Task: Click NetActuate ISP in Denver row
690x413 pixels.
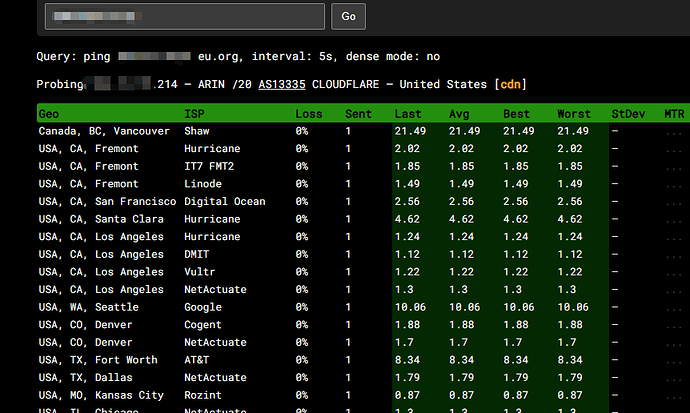Action: [x=215, y=342]
